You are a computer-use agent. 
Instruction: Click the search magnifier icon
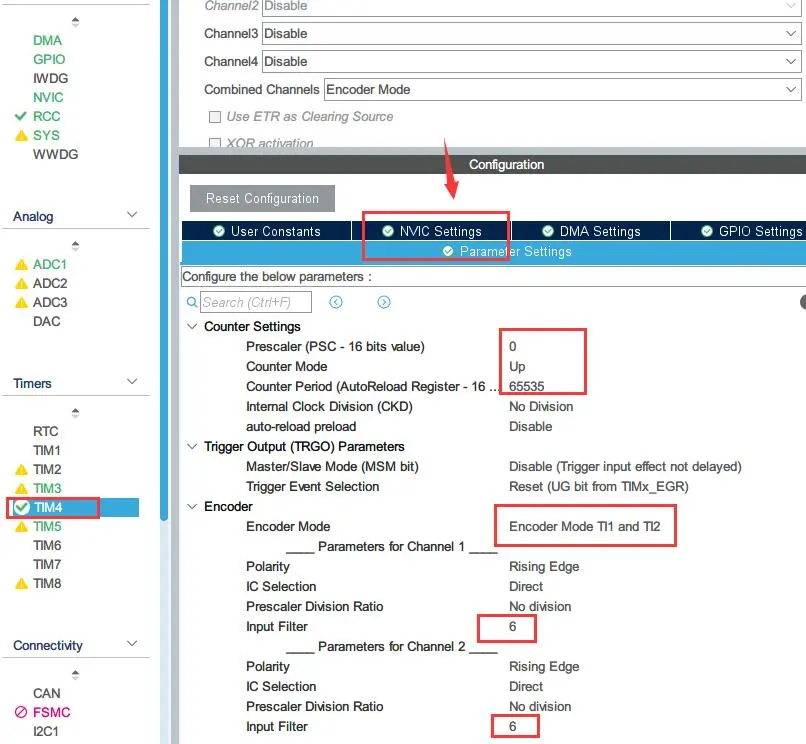tap(192, 302)
